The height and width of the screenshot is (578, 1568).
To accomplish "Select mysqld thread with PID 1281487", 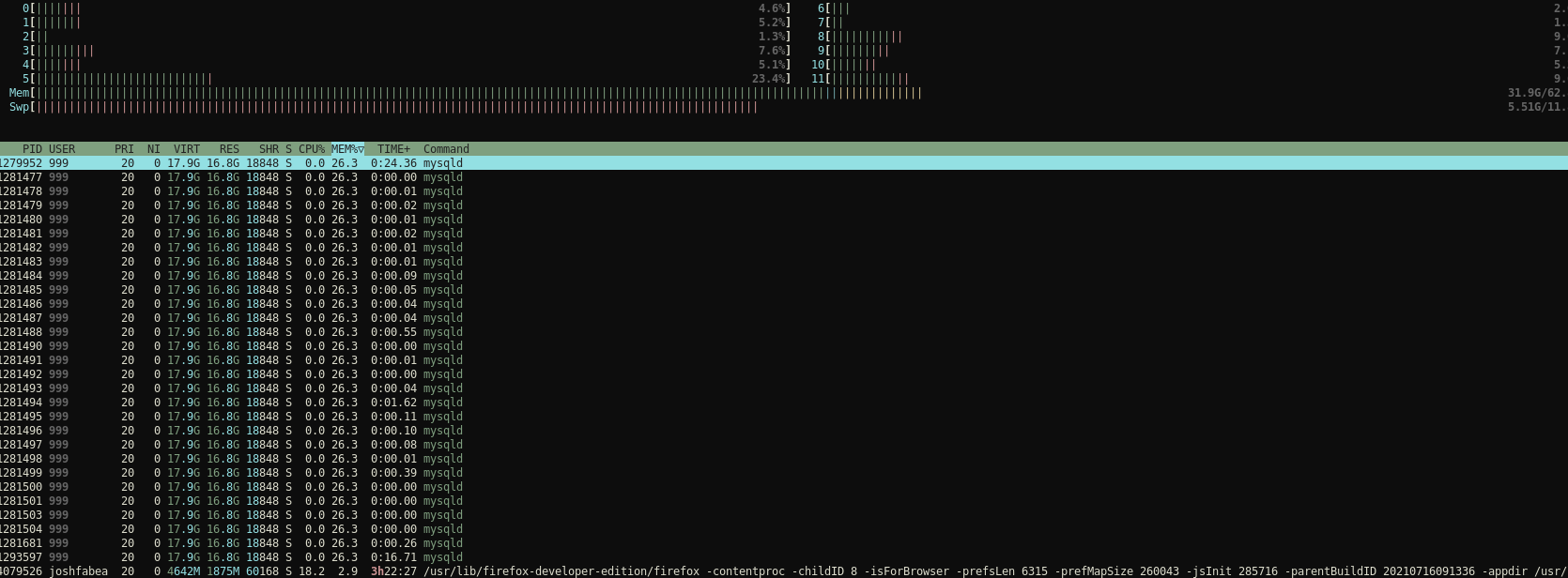I will 784,318.
